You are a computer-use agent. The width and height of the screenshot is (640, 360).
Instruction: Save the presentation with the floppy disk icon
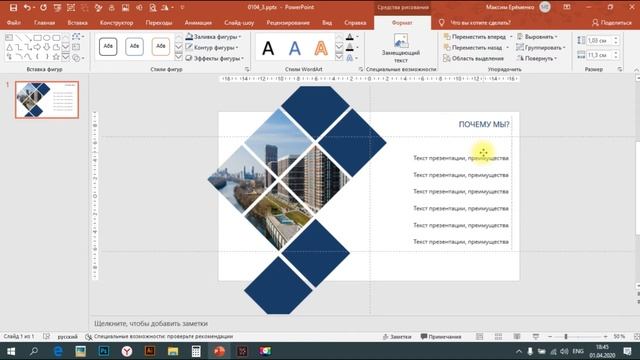click(x=13, y=7)
